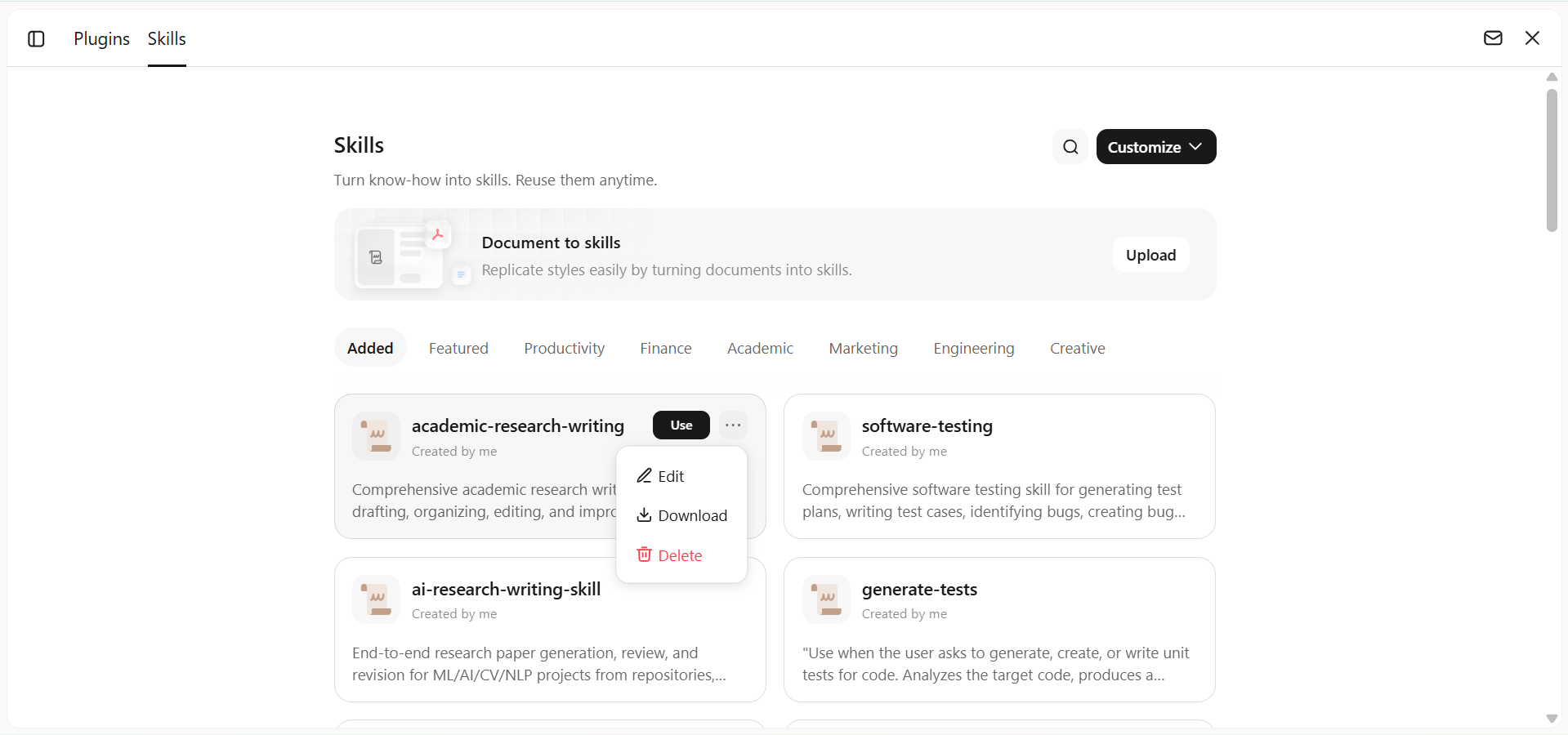Click the academic-research-writing title
Viewport: 1568px width, 735px height.
coord(518,425)
